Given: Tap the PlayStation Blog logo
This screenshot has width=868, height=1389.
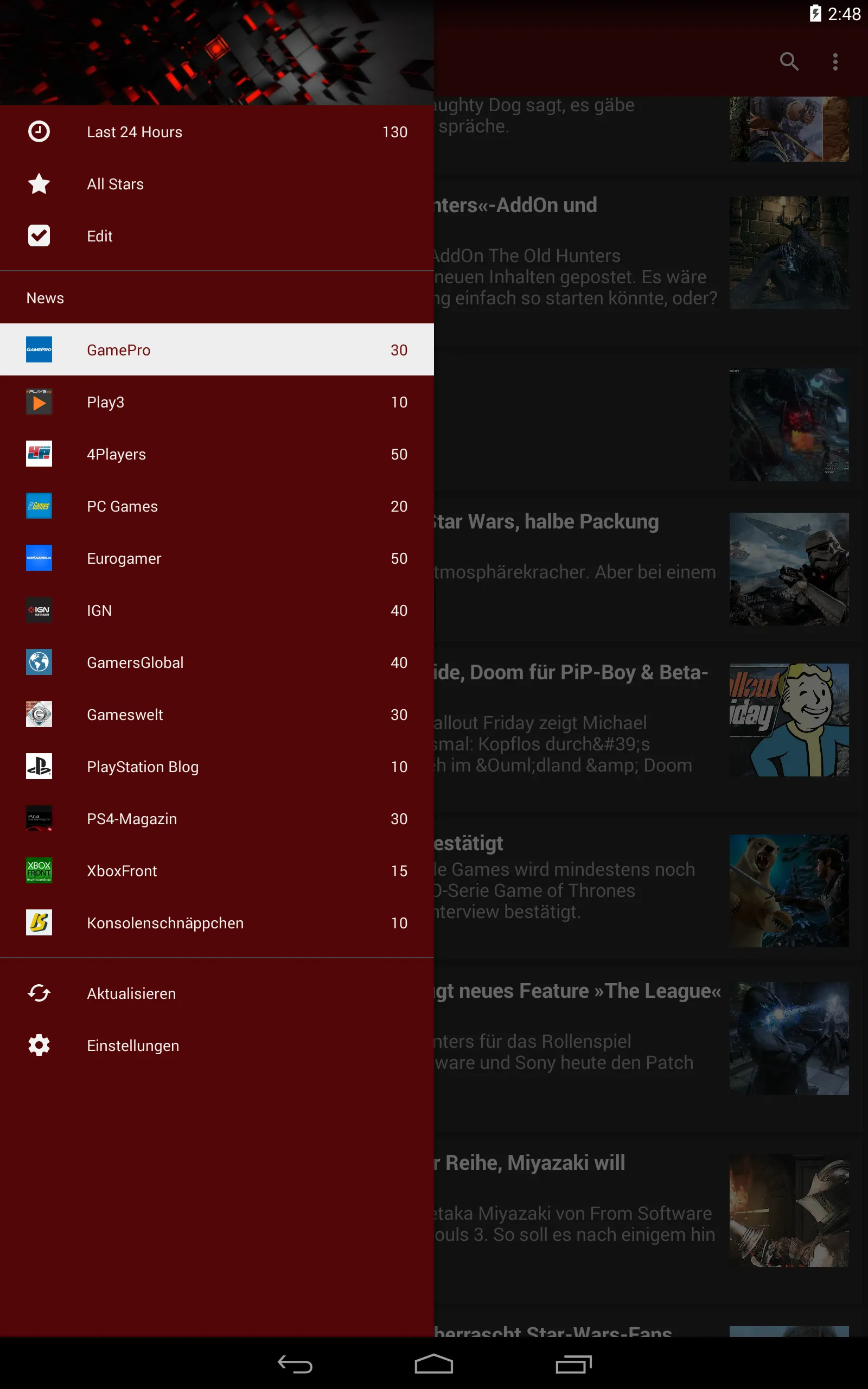Looking at the screenshot, I should coord(39,766).
